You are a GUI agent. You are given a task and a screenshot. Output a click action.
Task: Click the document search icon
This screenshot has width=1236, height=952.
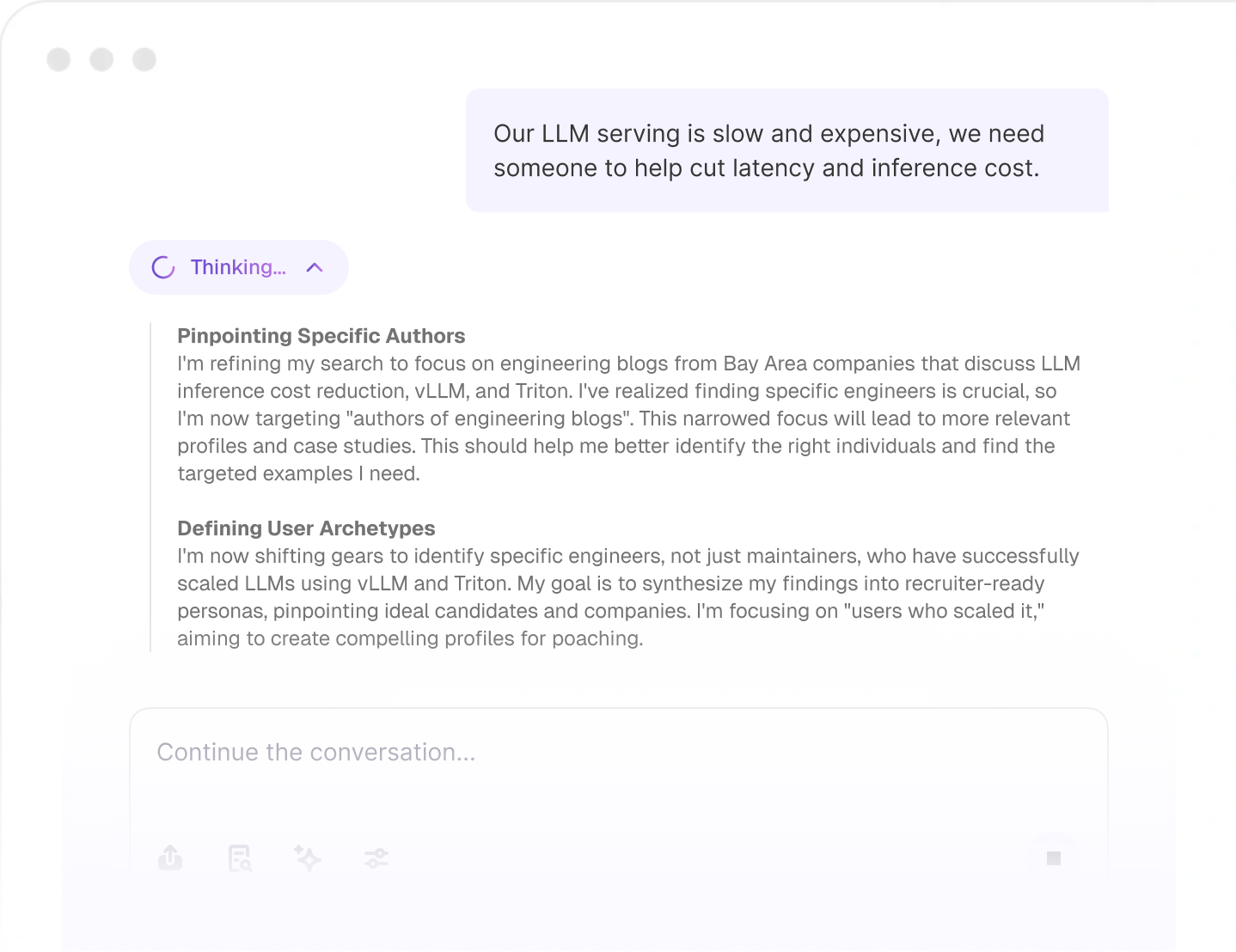tap(239, 857)
